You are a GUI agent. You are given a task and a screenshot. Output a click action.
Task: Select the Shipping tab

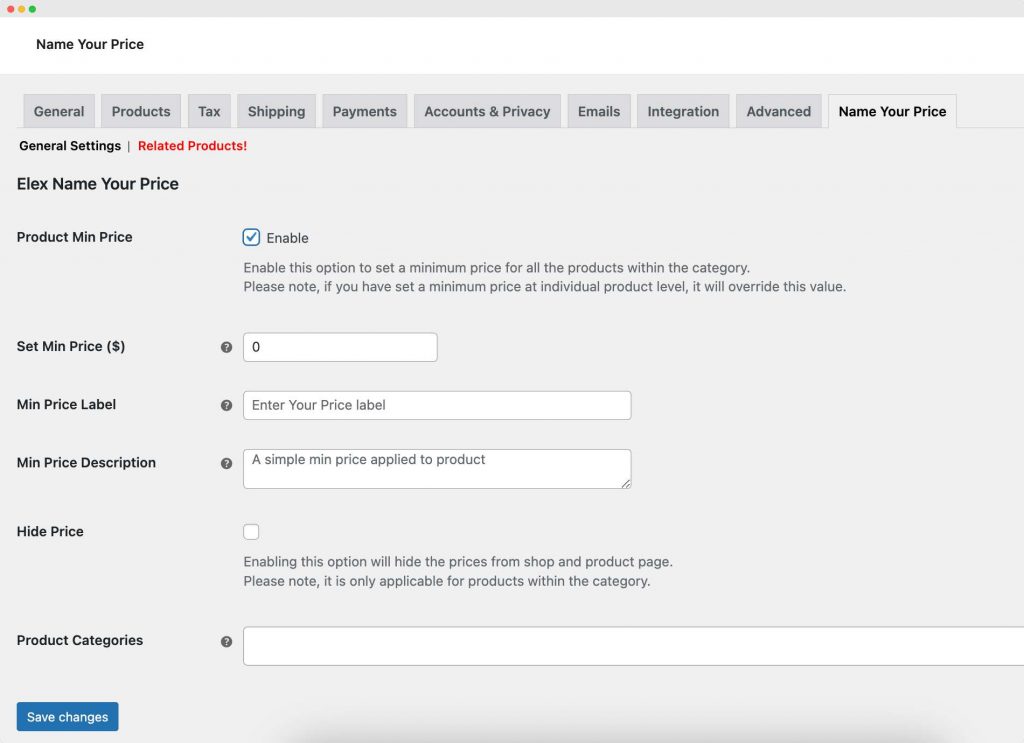coord(276,111)
